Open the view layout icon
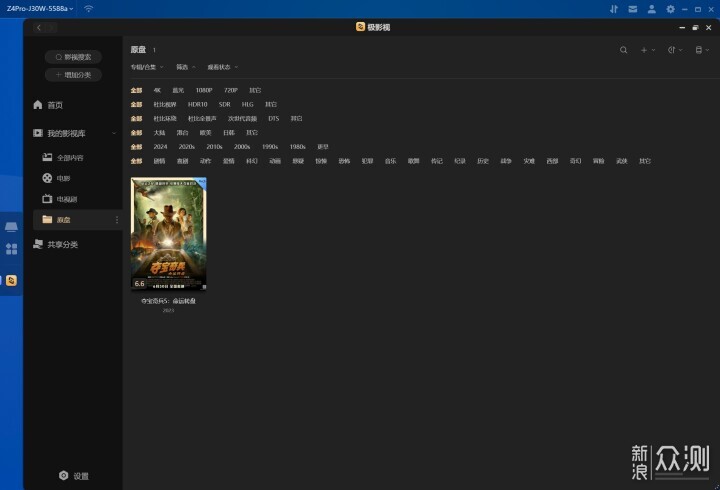The image size is (720, 490). click(698, 50)
